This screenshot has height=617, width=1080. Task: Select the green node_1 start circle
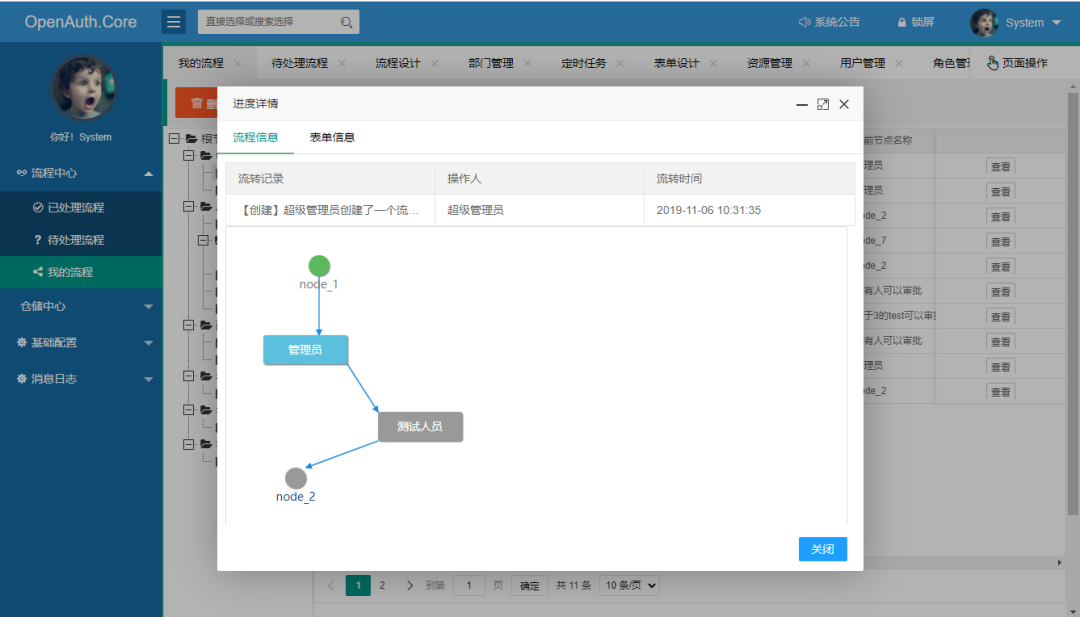pyautogui.click(x=319, y=266)
